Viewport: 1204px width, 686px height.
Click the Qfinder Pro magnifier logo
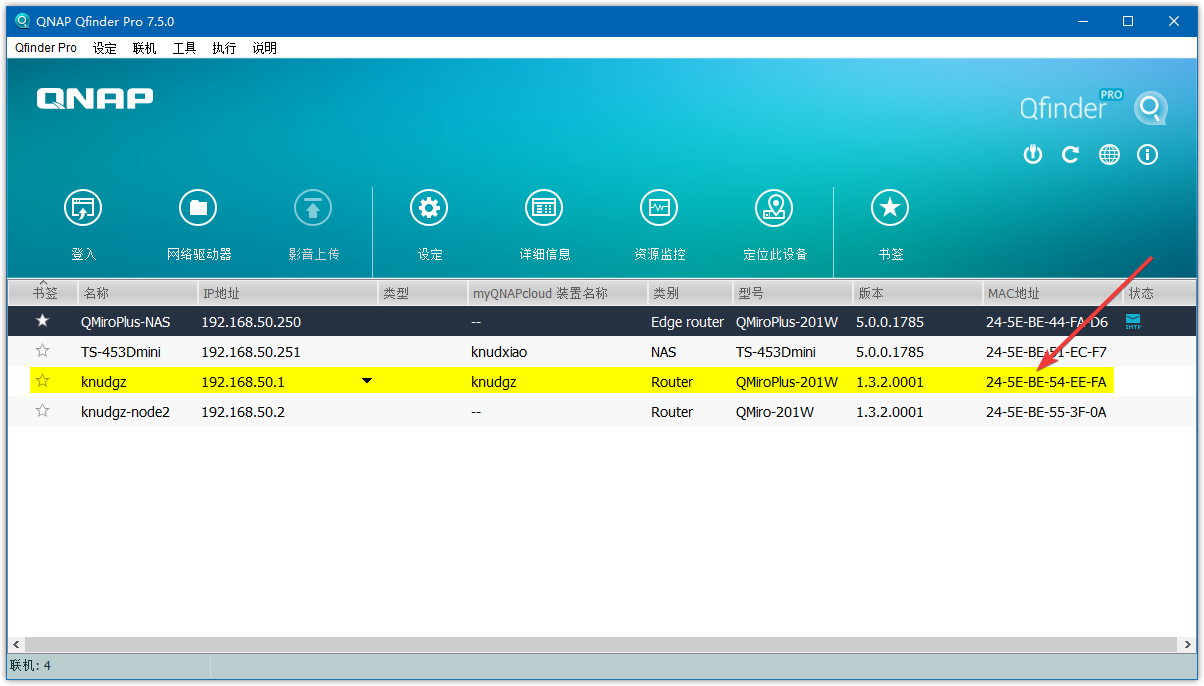pyautogui.click(x=1151, y=108)
